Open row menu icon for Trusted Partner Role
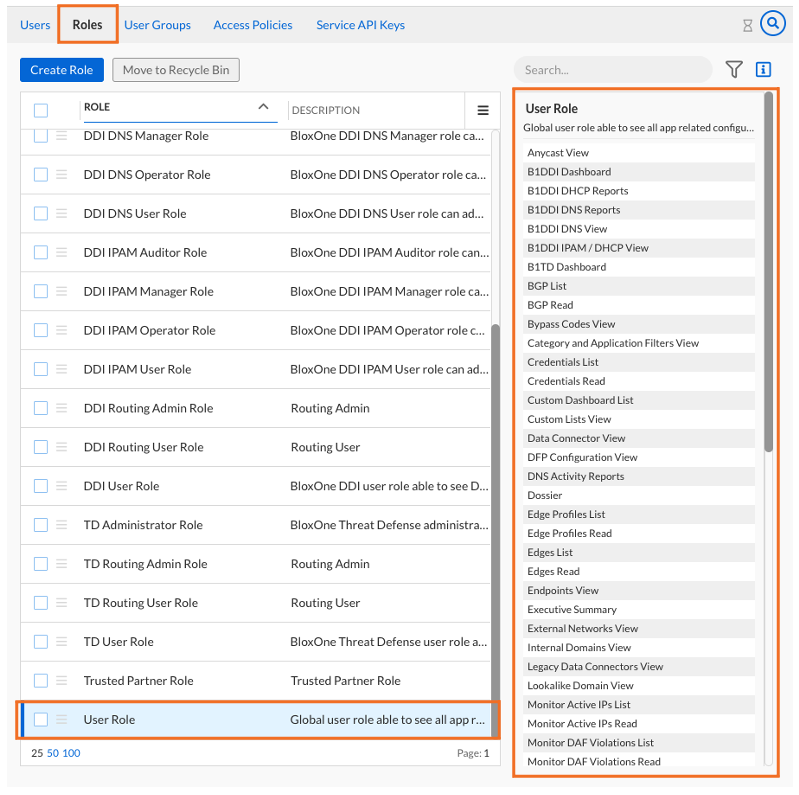The height and width of the screenshot is (795, 799). click(62, 681)
